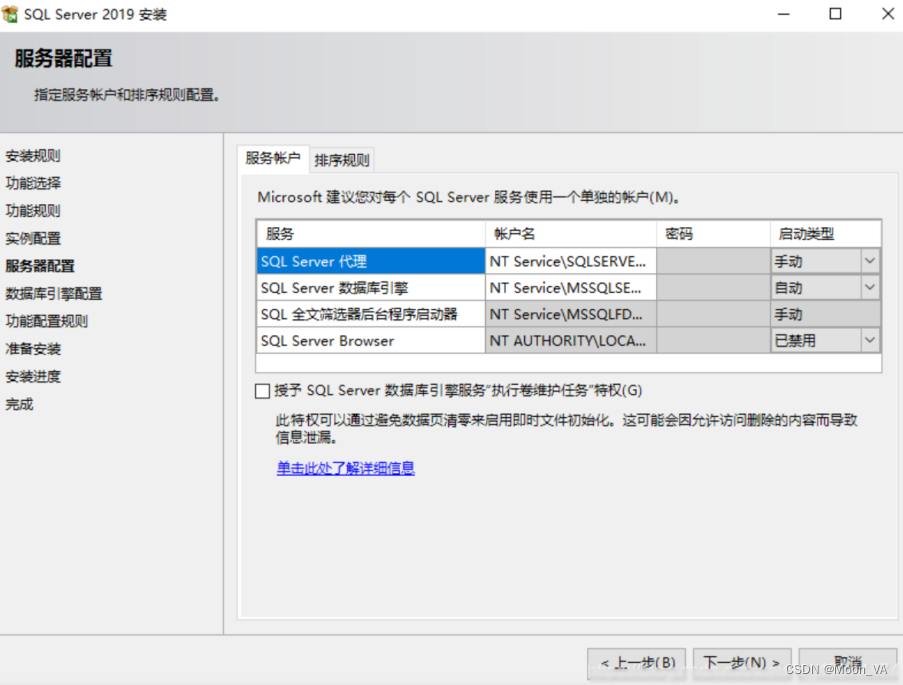
Task: Maximize the SQL Server 2019 setup window
Action: (x=835, y=14)
